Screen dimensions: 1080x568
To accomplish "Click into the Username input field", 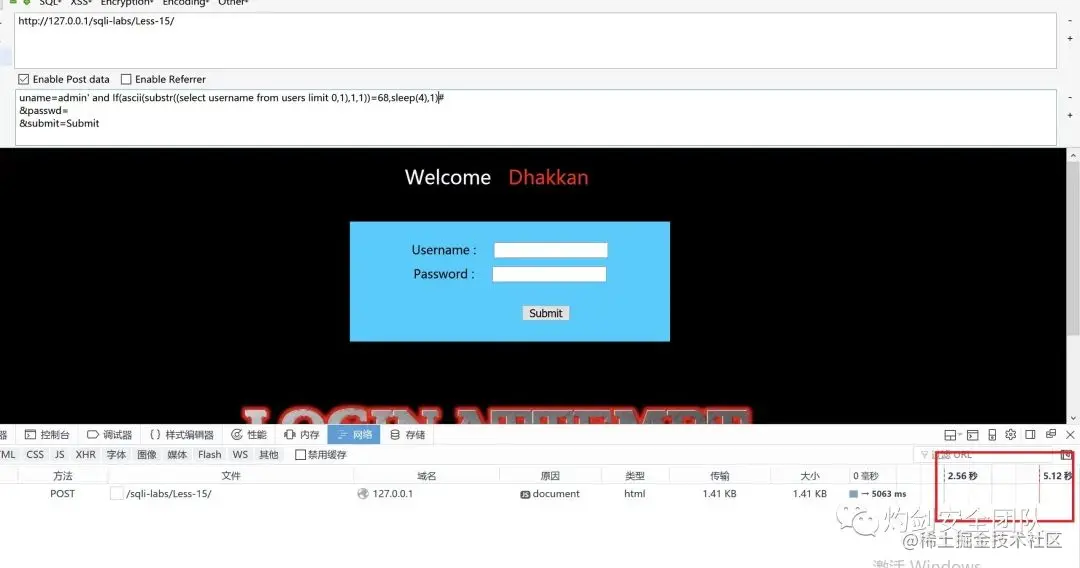I will [550, 250].
